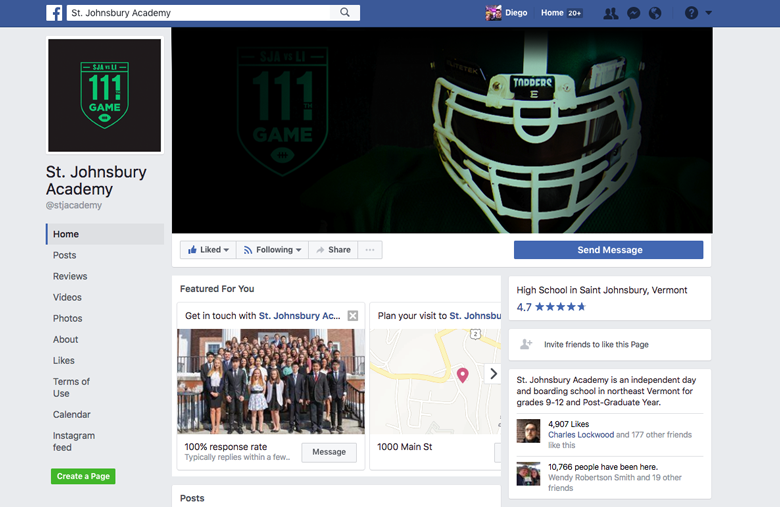The image size is (780, 507).
Task: Select the Home tab in sidebar
Action: [x=105, y=234]
